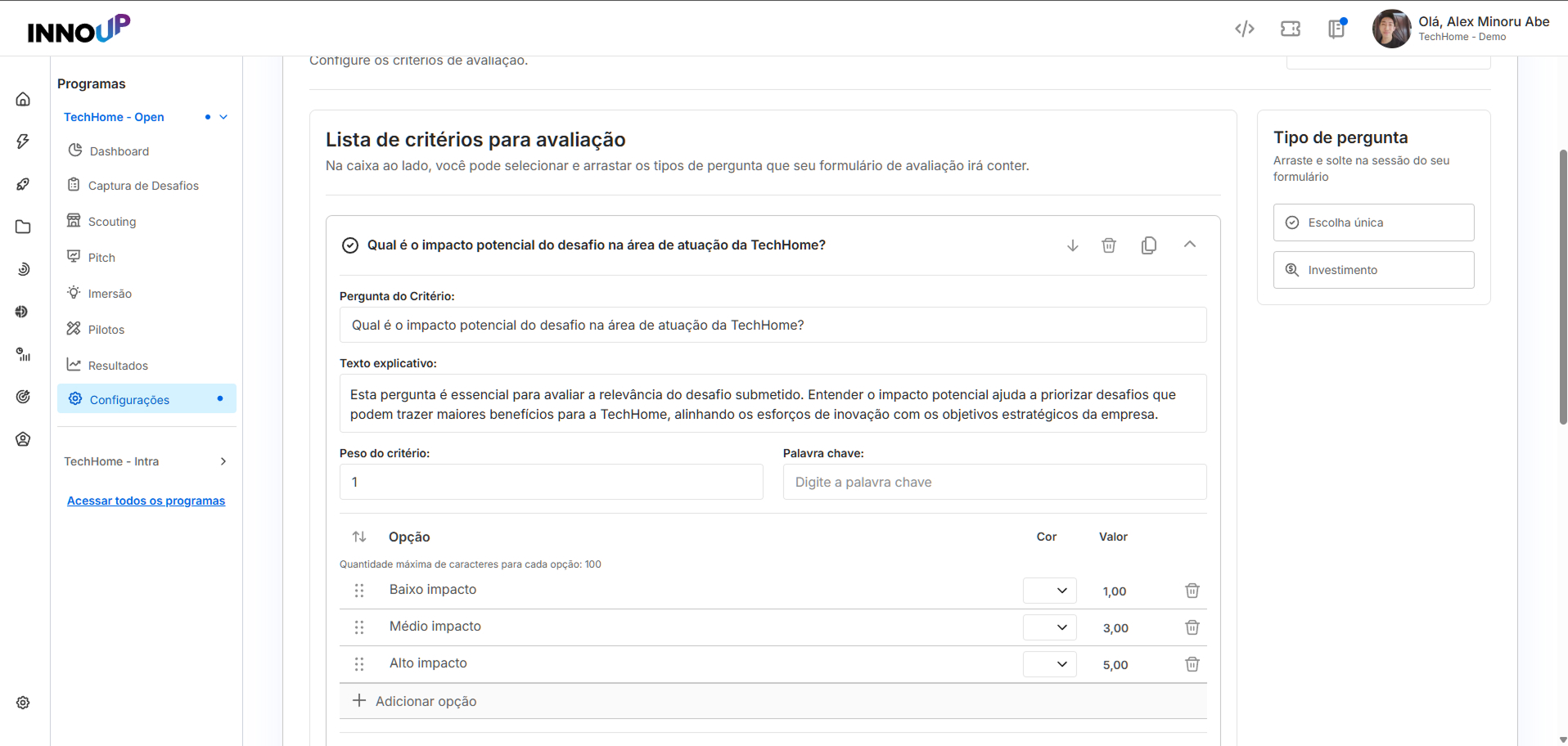
Task: Click the Alto impacto option text
Action: [428, 663]
